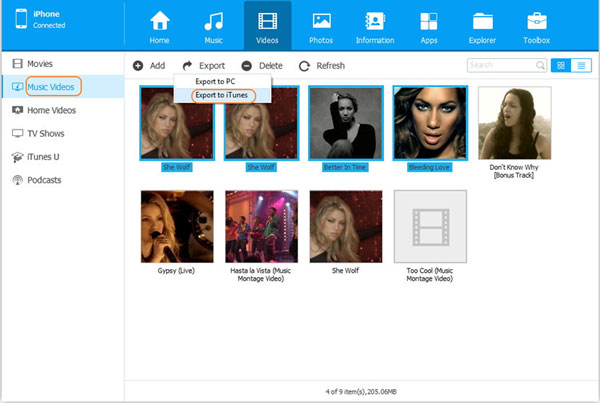
Task: Click the 4 of 9 item(s) status text
Action: pos(361,392)
